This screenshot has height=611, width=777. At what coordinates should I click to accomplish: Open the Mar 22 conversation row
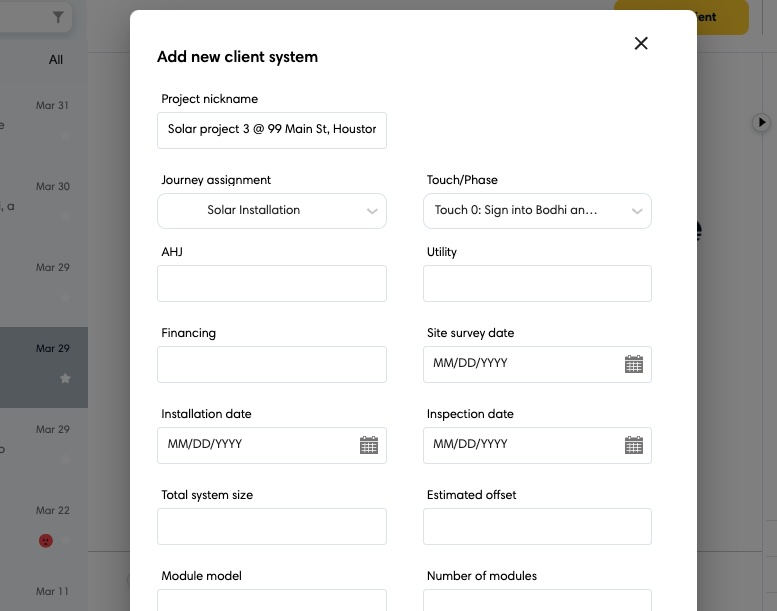click(44, 529)
